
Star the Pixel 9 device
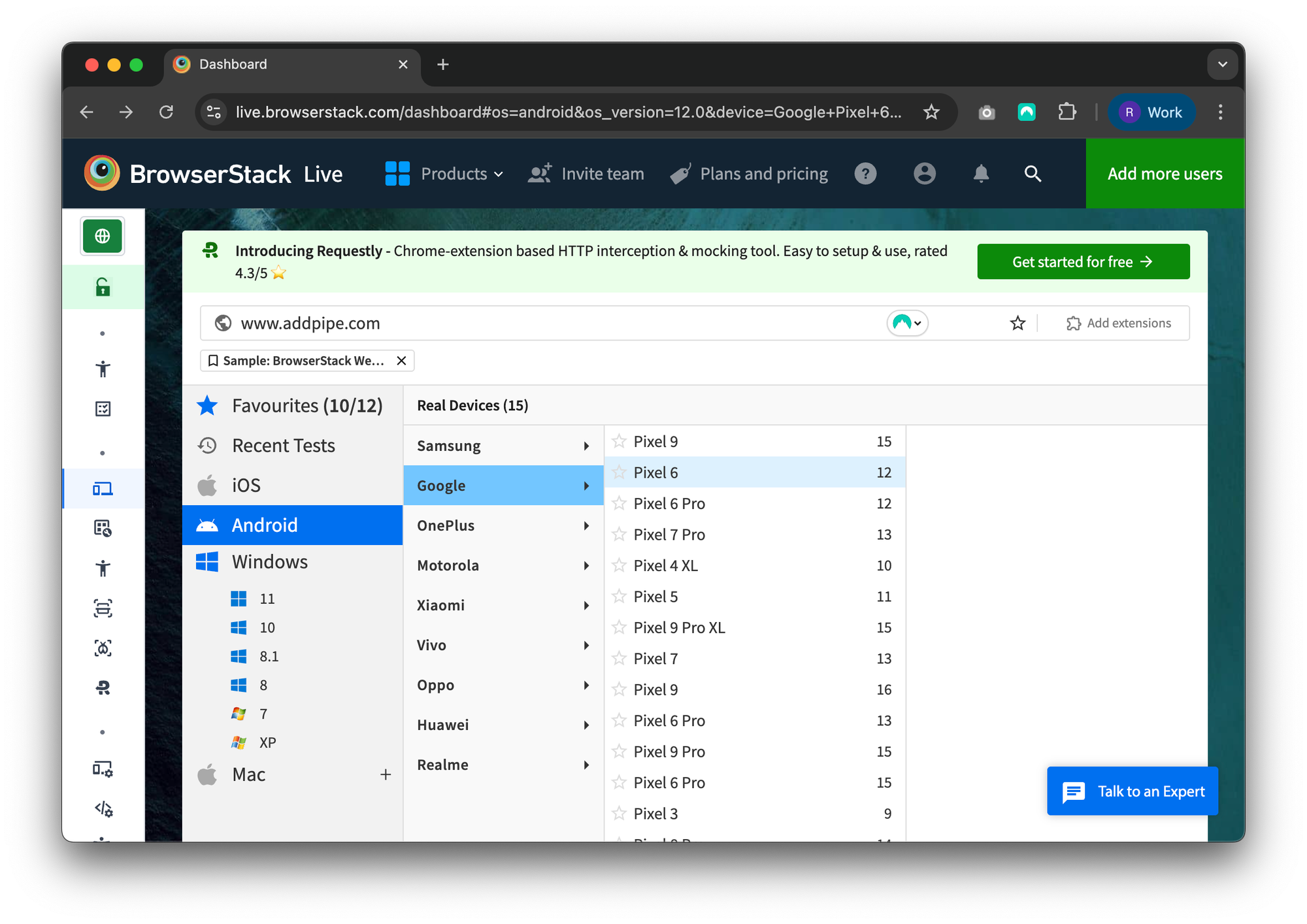pyautogui.click(x=618, y=441)
